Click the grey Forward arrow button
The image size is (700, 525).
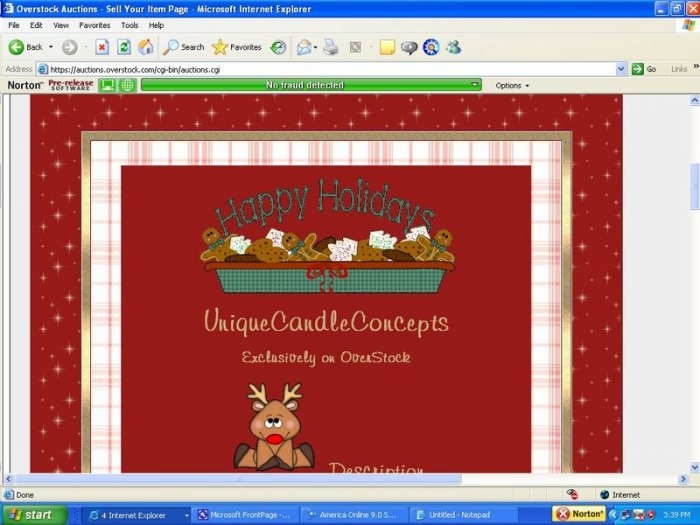[x=69, y=47]
